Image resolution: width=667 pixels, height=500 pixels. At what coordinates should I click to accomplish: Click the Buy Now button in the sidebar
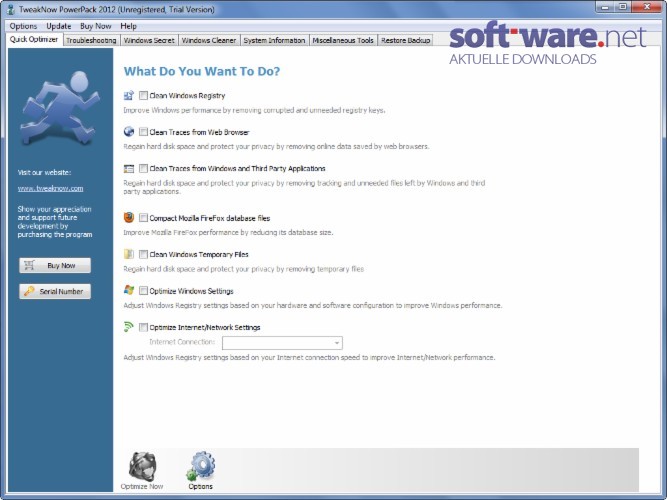coord(55,265)
